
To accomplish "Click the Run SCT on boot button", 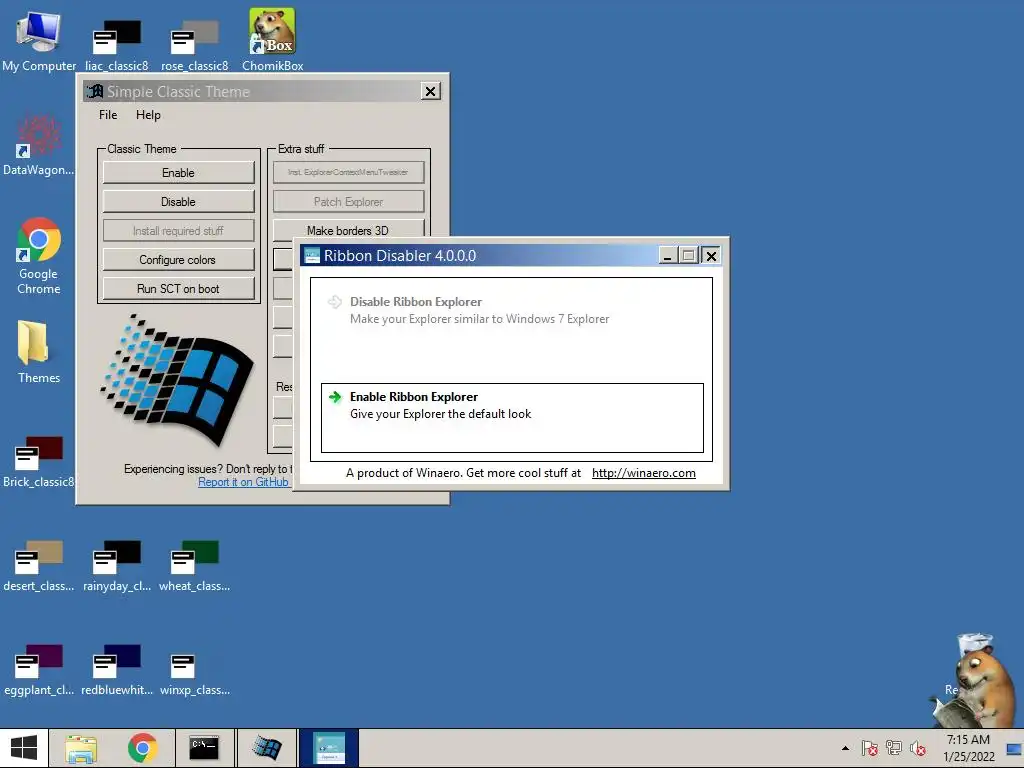I will click(x=178, y=289).
